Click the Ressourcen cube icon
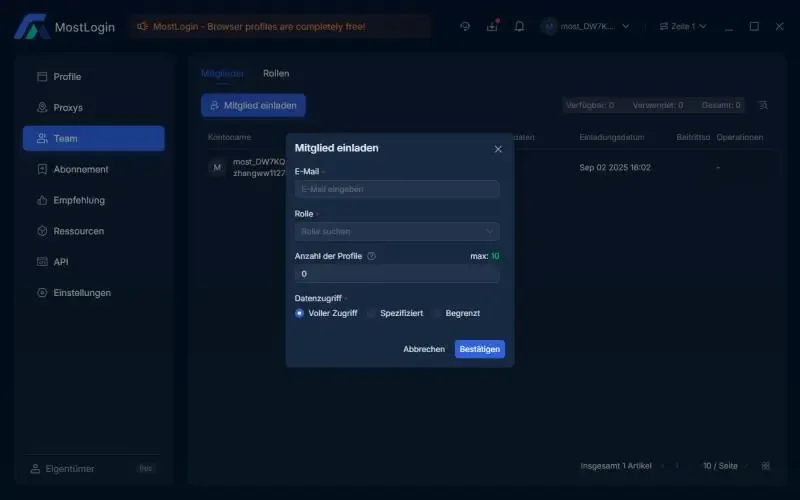 point(42,231)
